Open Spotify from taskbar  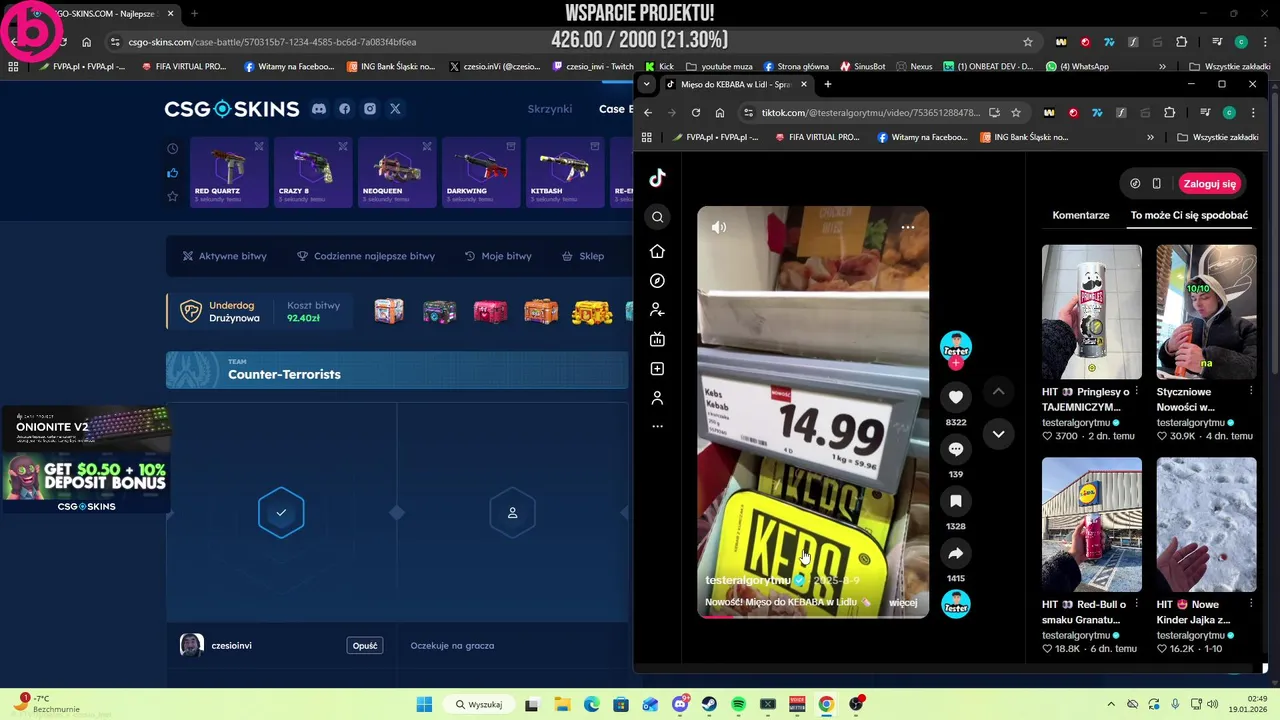pos(738,704)
